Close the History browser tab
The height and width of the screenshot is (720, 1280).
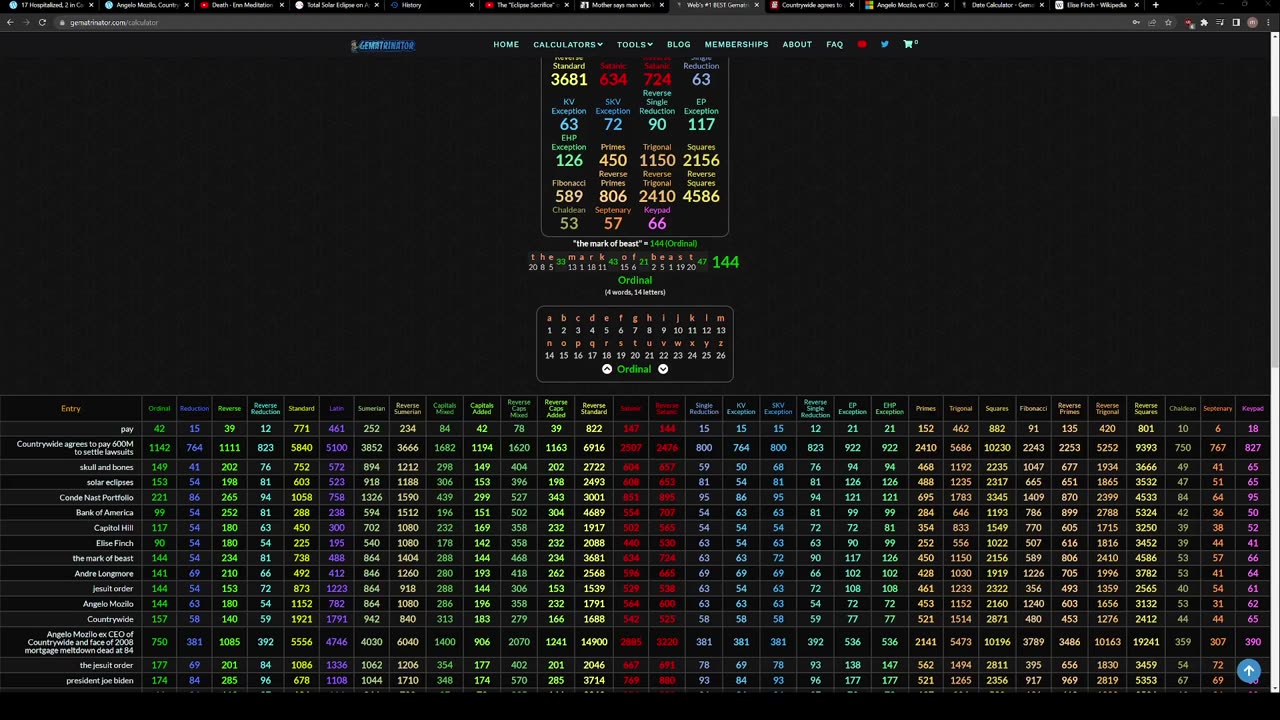point(471,5)
